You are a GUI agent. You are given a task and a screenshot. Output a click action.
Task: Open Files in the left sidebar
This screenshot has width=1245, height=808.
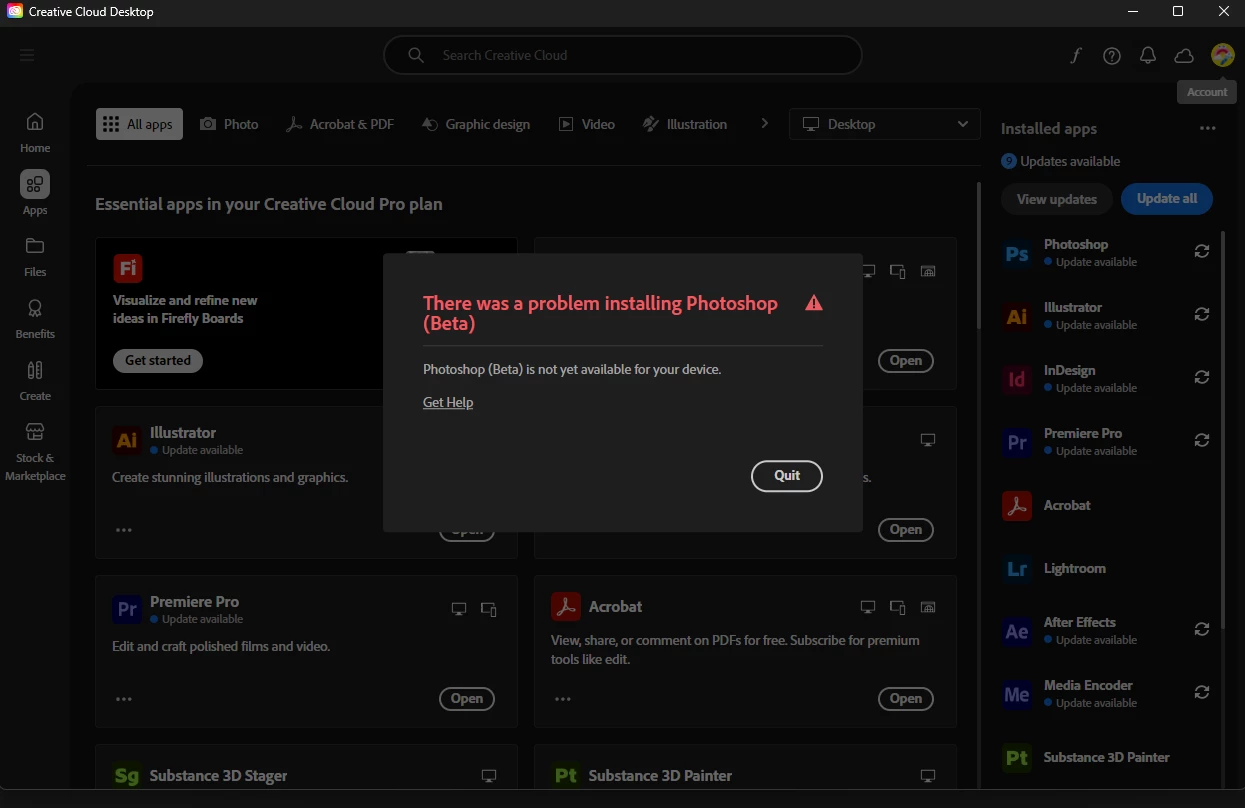pyautogui.click(x=35, y=256)
